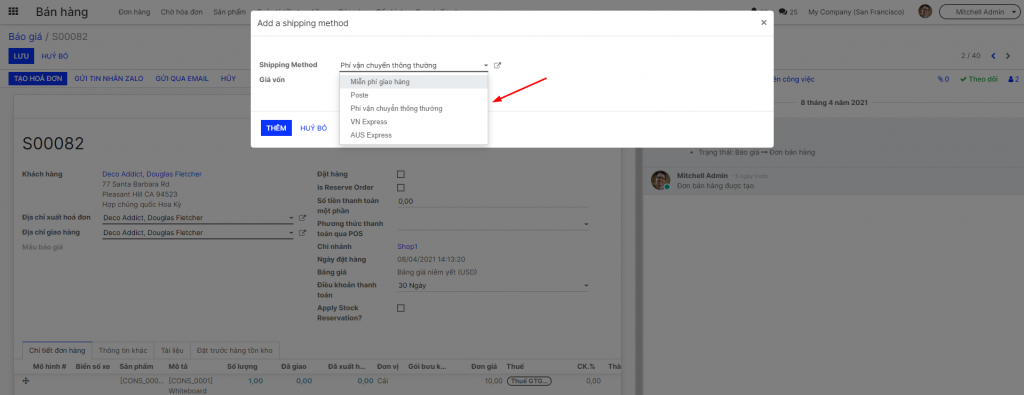The image size is (1024, 395).
Task: Click the Thuế GTG tax tag on order line
Action: pyautogui.click(x=529, y=381)
